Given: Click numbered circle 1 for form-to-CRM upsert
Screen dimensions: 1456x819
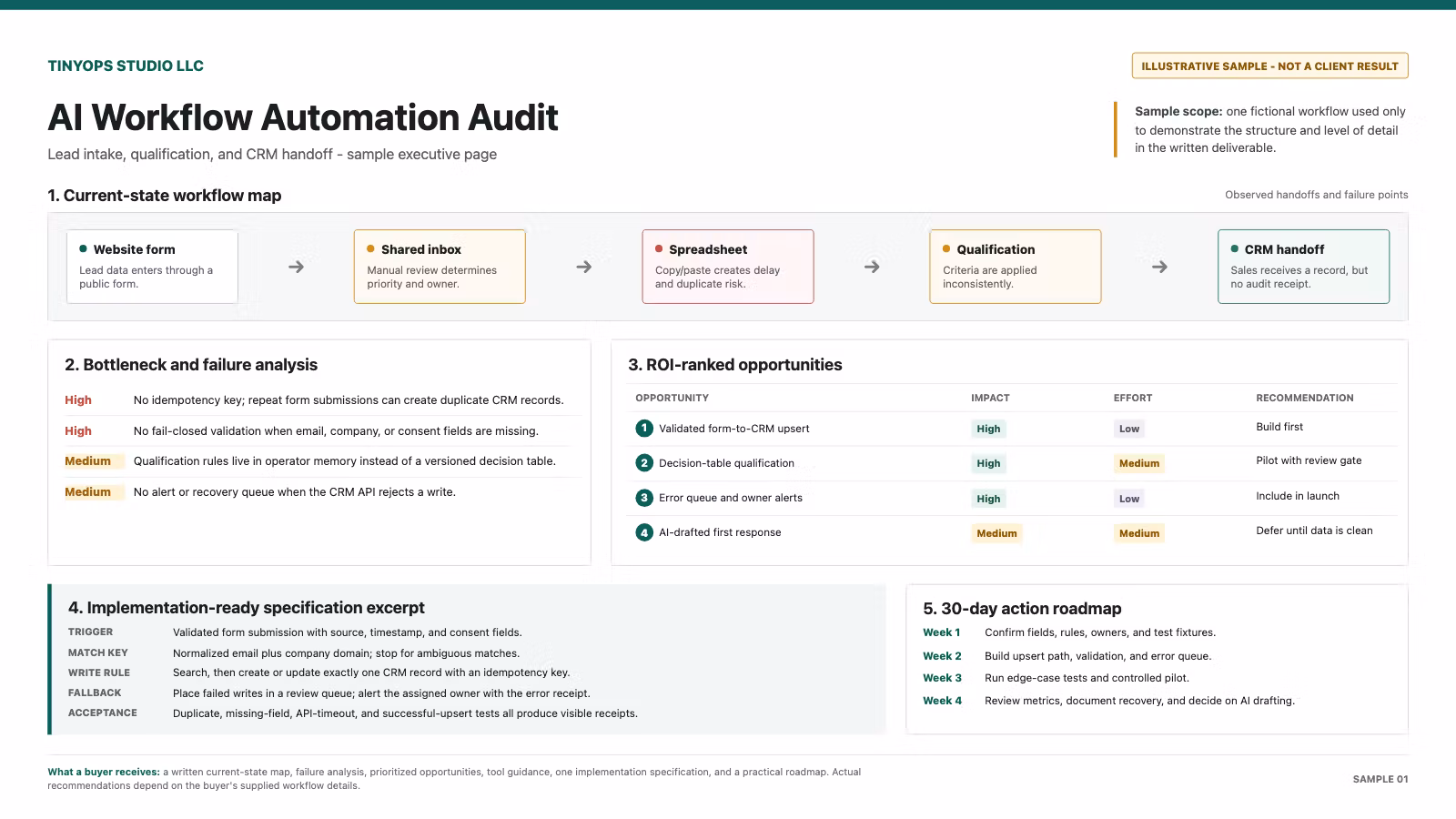Looking at the screenshot, I should coord(644,428).
